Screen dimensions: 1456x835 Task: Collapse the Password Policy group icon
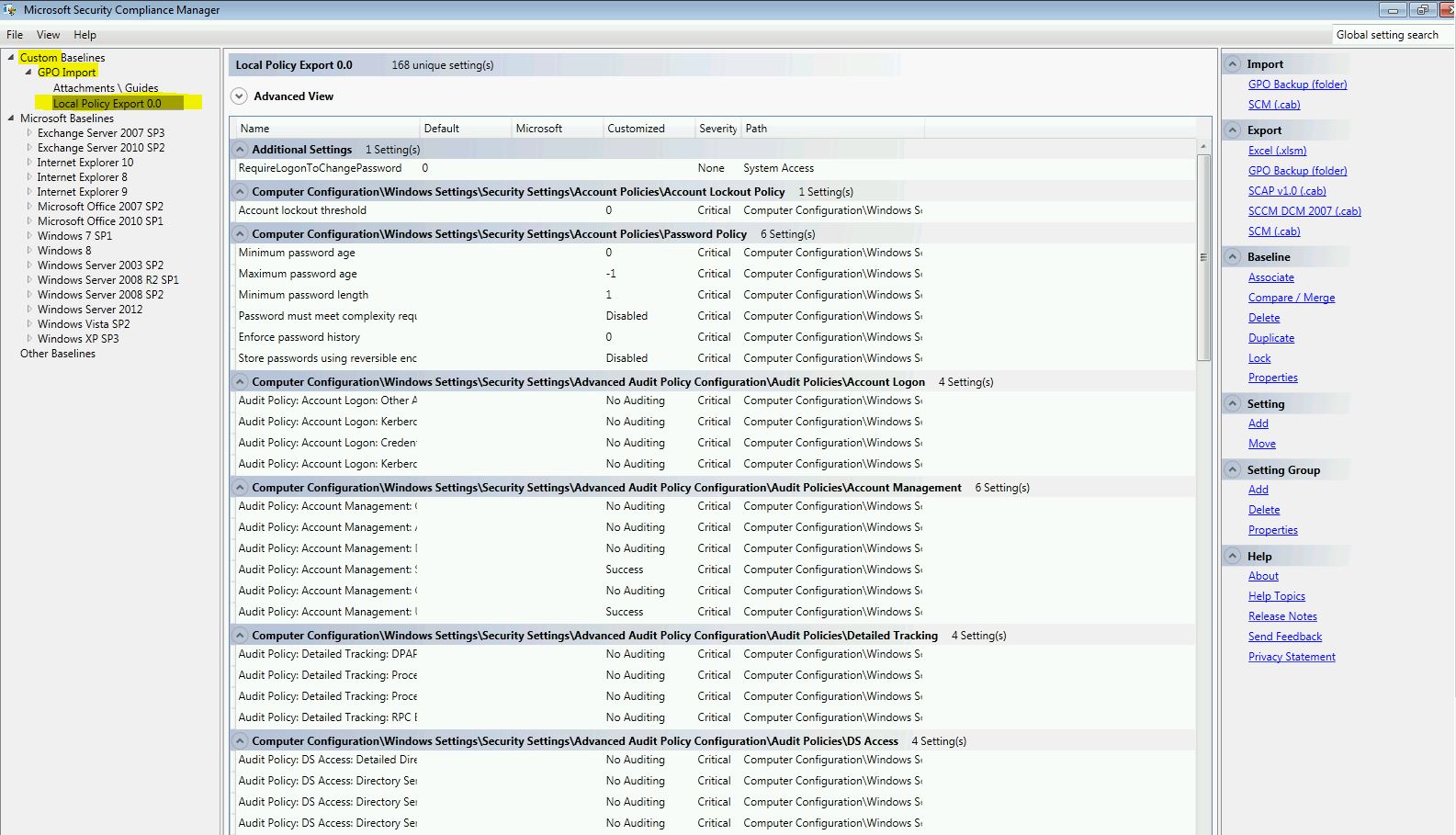click(241, 234)
